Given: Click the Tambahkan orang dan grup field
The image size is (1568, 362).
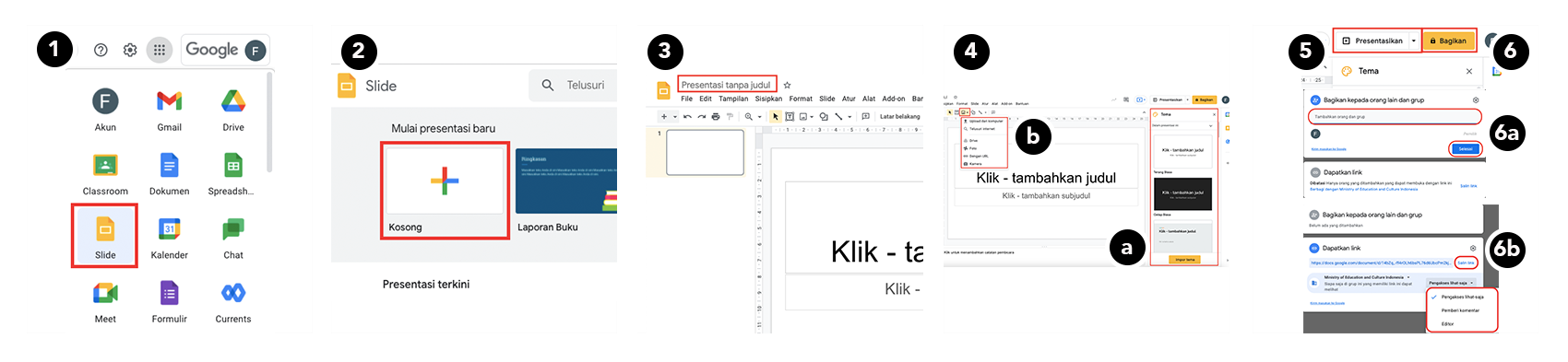Looking at the screenshot, I should (1395, 117).
